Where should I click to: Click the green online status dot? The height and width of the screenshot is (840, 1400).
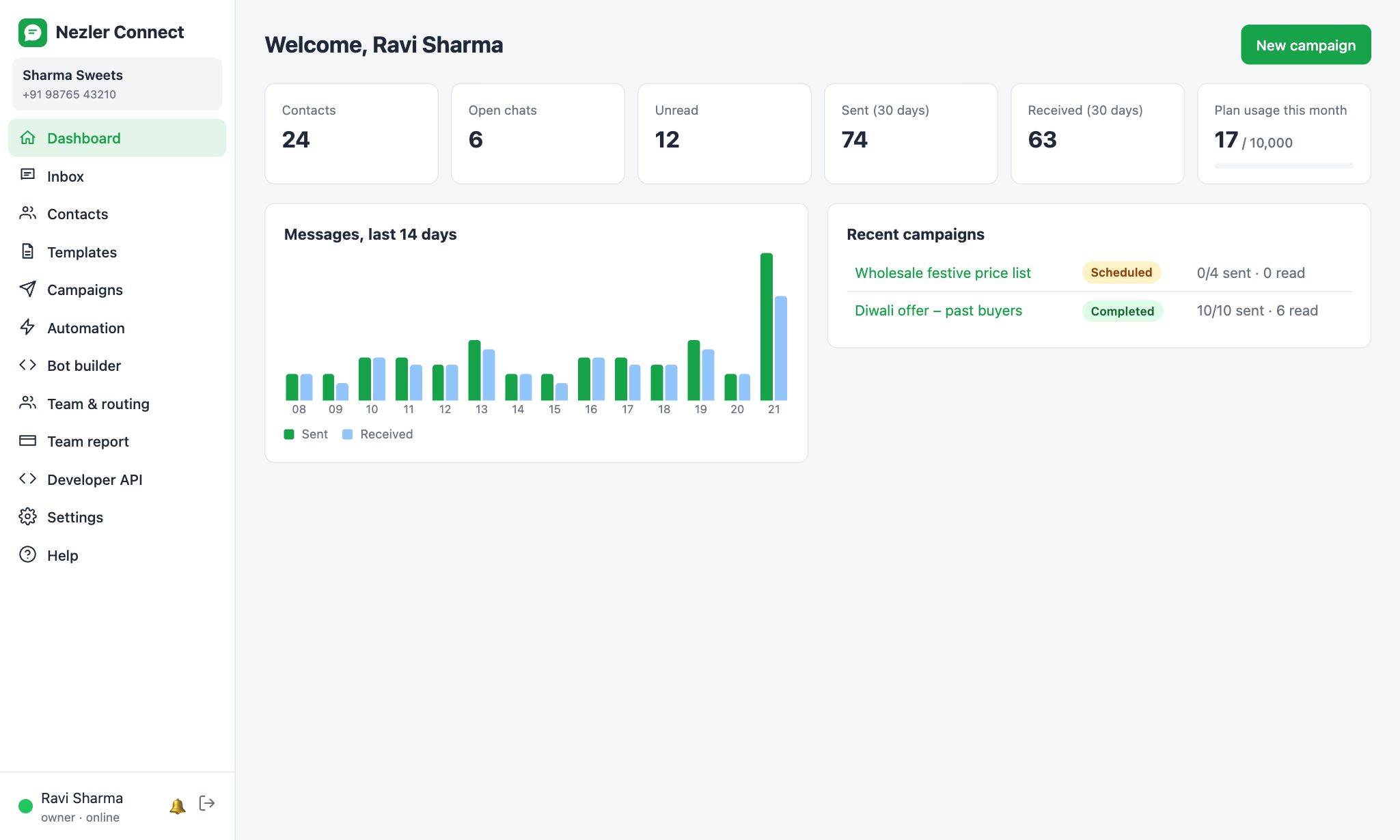coord(25,806)
